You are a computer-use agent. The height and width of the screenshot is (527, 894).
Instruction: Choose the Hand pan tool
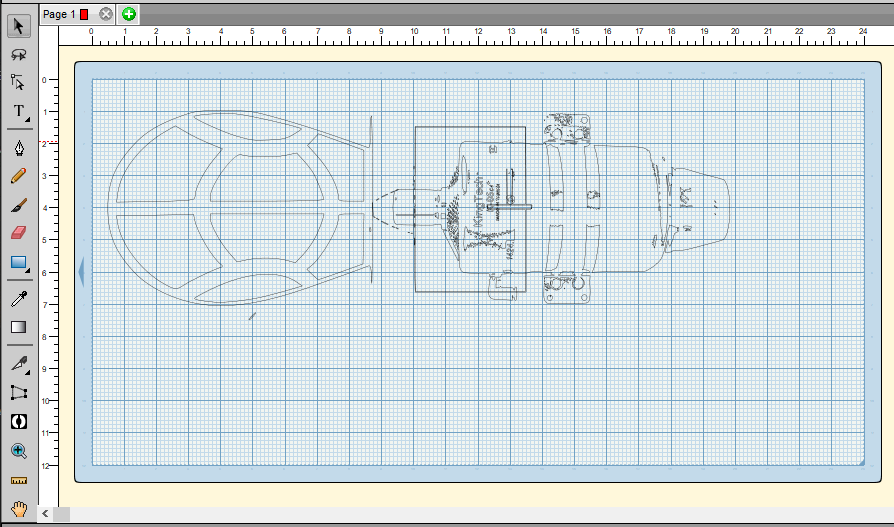coord(18,508)
